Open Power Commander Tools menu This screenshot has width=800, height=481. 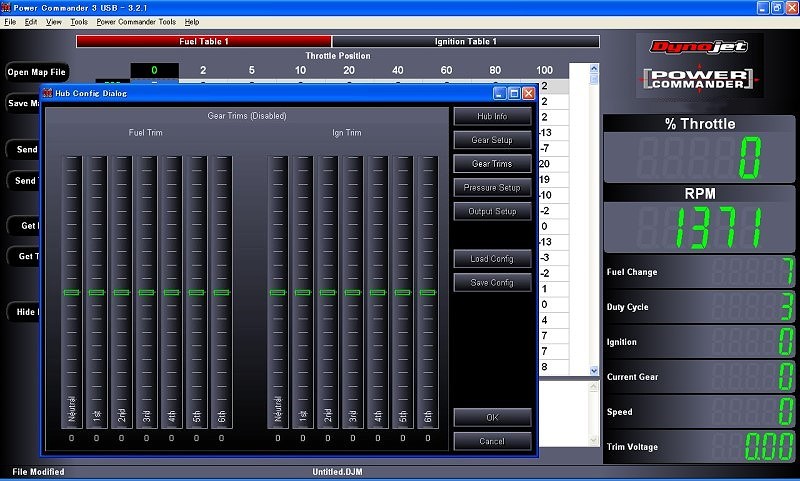point(136,22)
